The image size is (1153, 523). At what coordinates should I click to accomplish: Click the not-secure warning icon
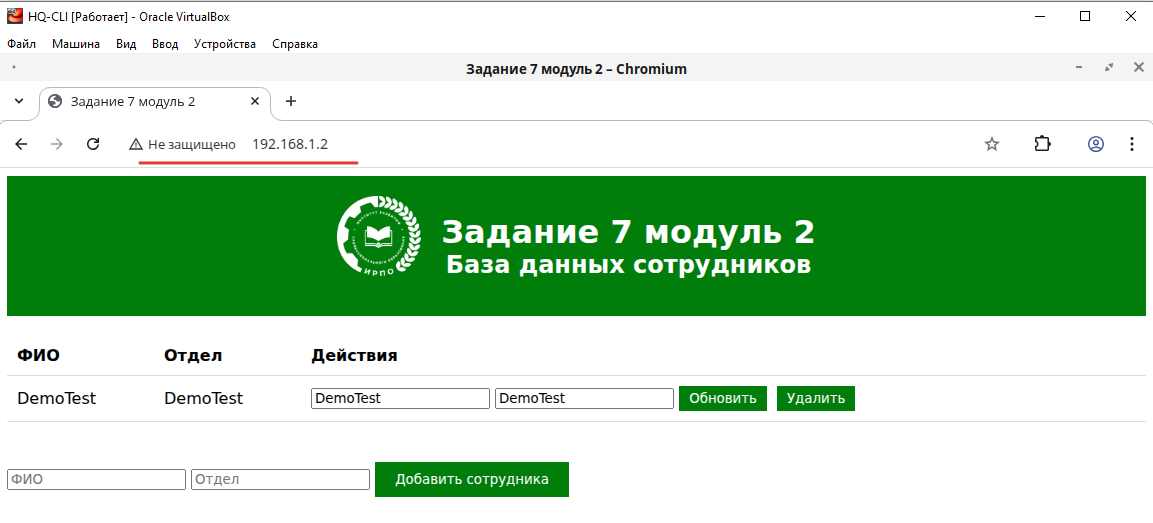tap(135, 145)
